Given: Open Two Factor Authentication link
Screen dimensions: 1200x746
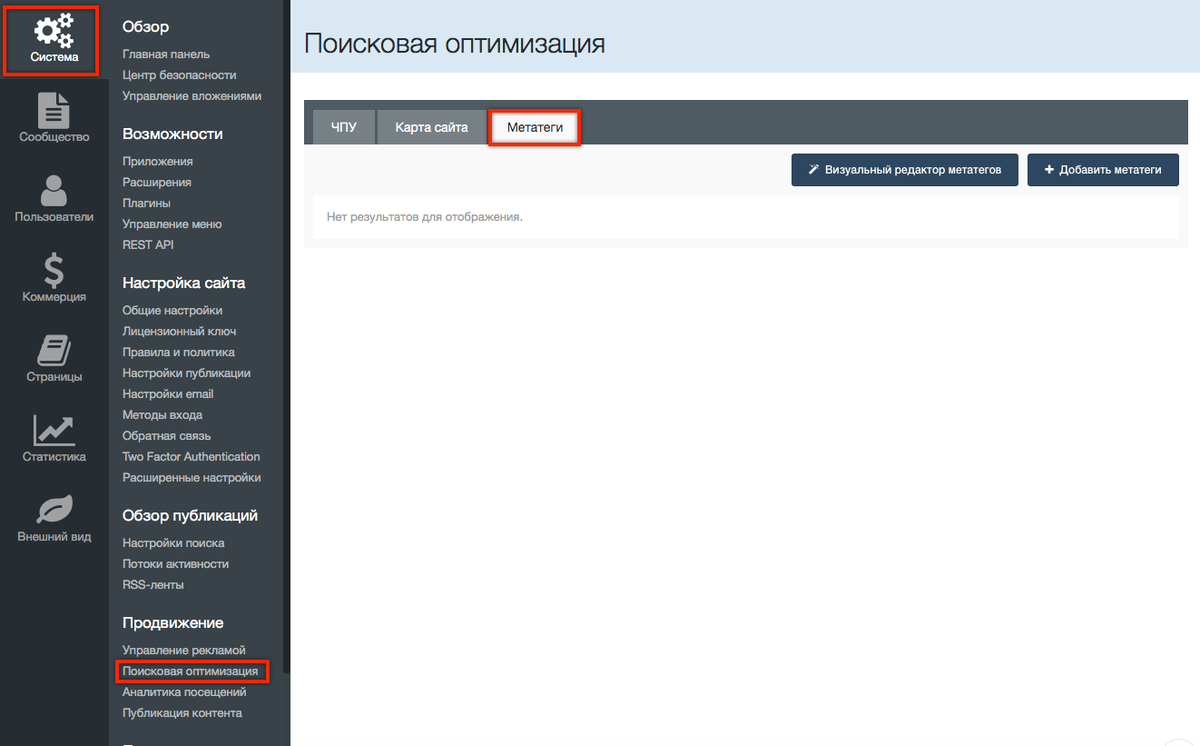Looking at the screenshot, I should (x=191, y=457).
